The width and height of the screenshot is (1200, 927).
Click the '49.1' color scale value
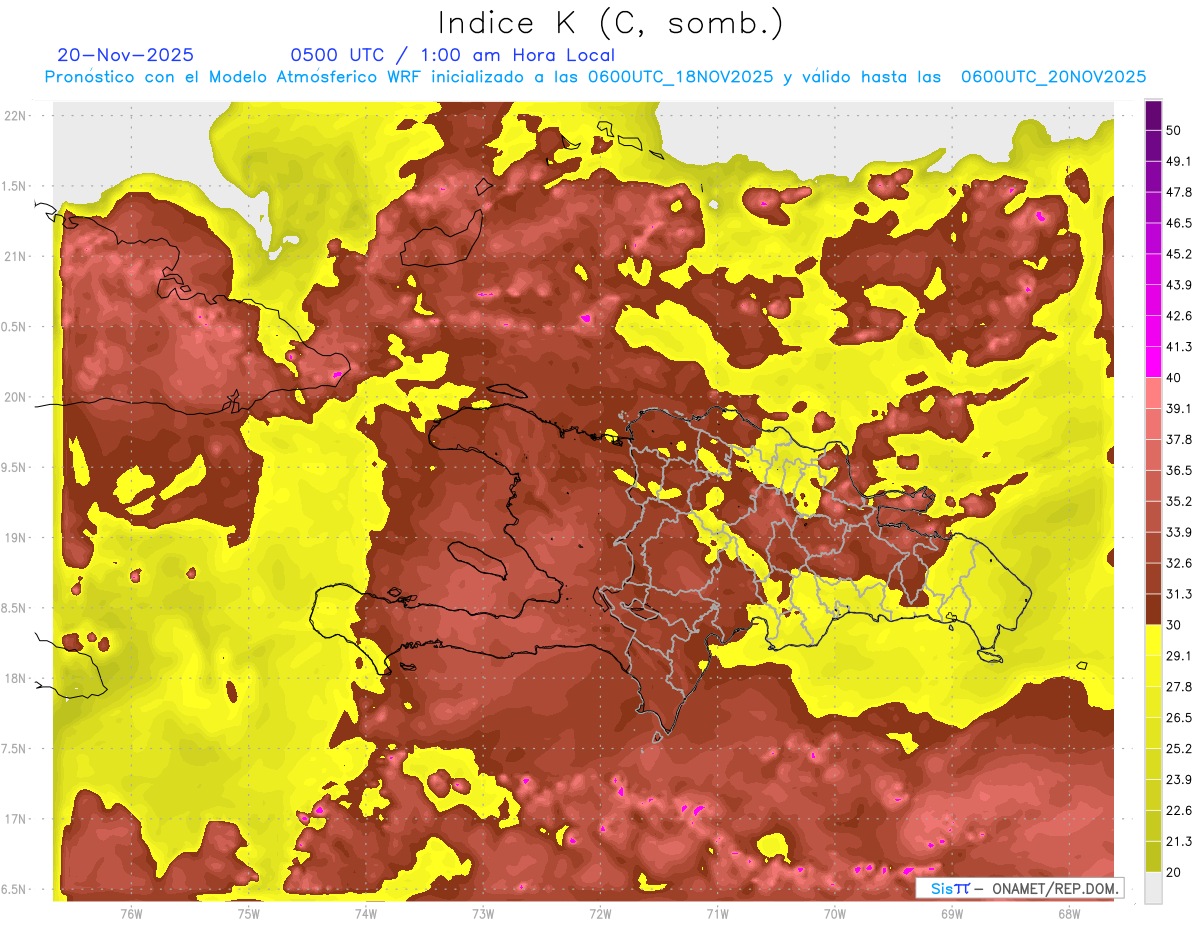(x=1179, y=161)
